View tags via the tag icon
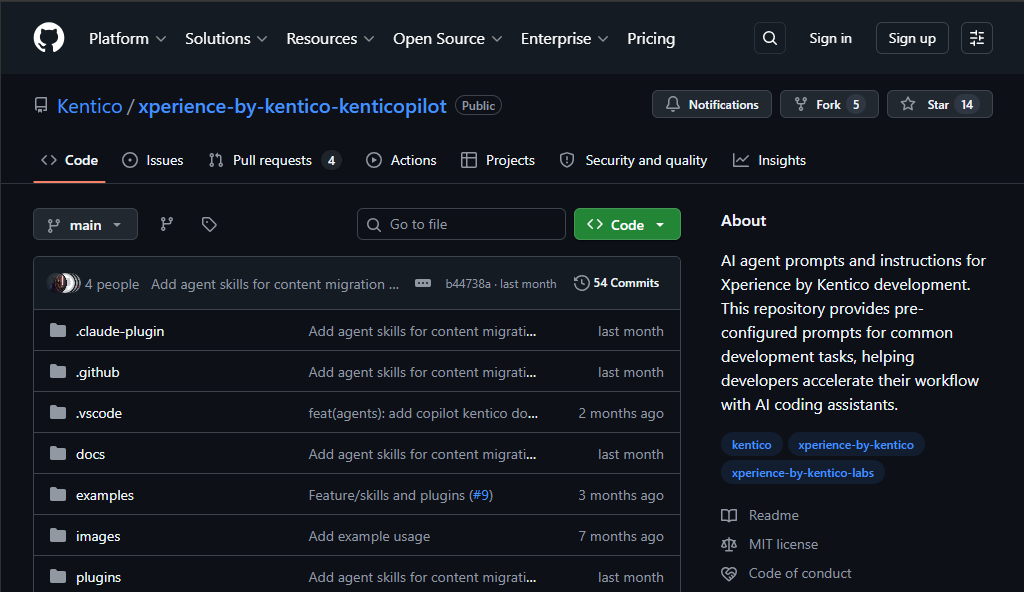 [209, 224]
